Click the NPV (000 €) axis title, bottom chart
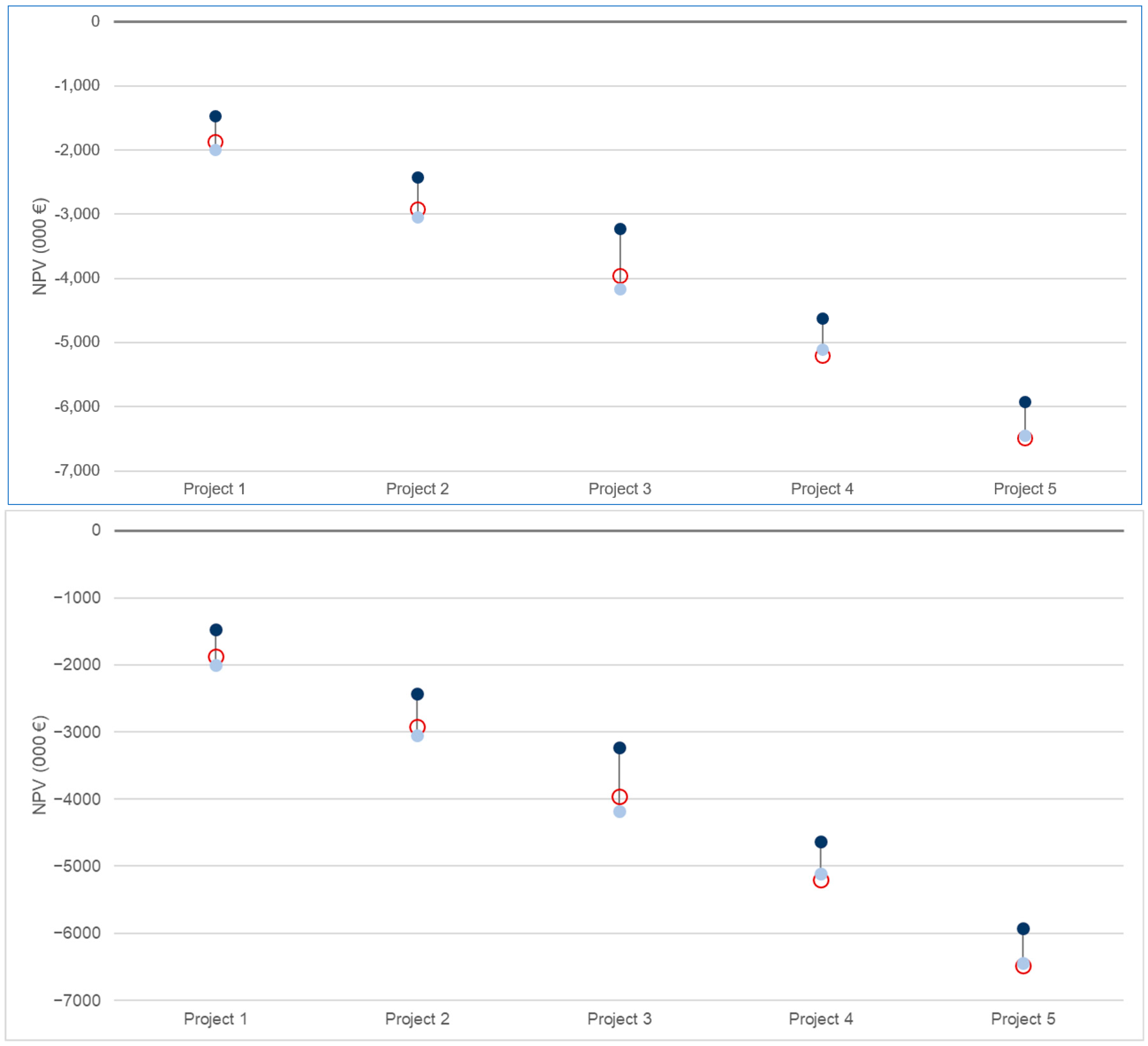This screenshot has height=1046, width=1148. (x=40, y=765)
